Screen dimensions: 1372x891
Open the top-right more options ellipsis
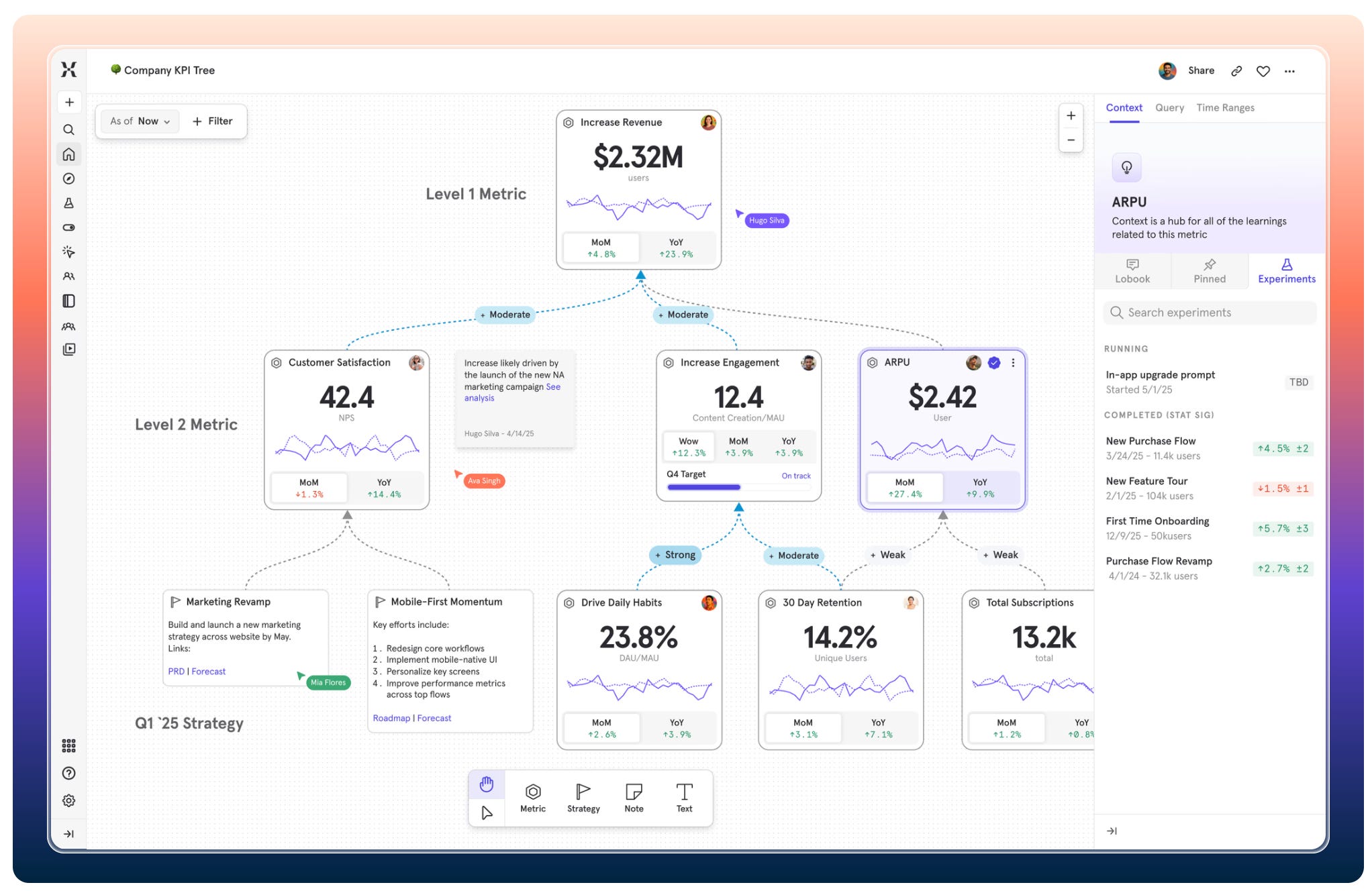[1289, 71]
